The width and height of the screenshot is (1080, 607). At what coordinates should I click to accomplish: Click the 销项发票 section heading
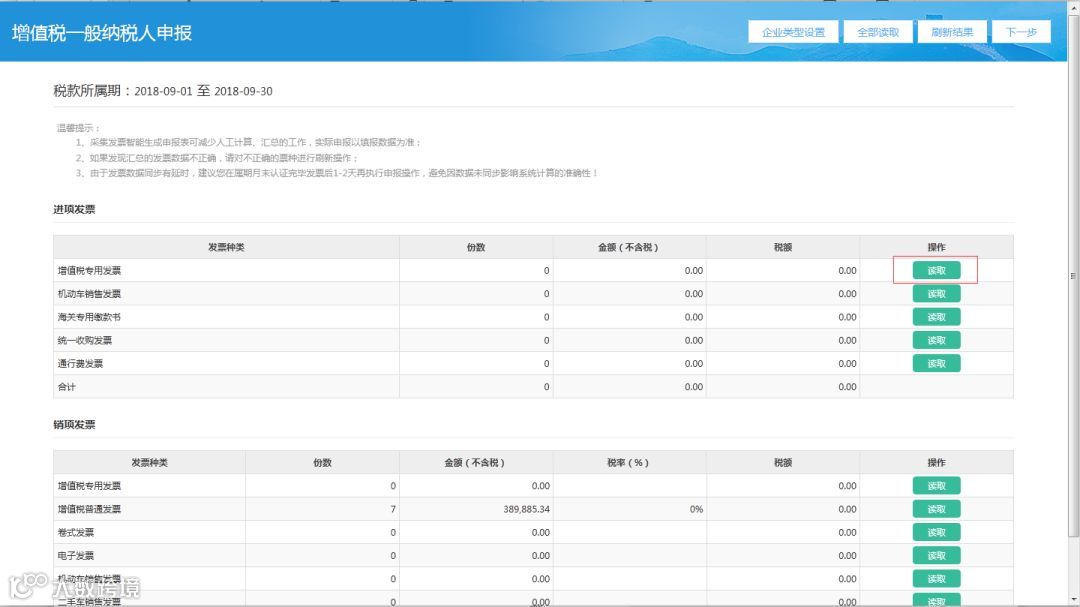[74, 424]
